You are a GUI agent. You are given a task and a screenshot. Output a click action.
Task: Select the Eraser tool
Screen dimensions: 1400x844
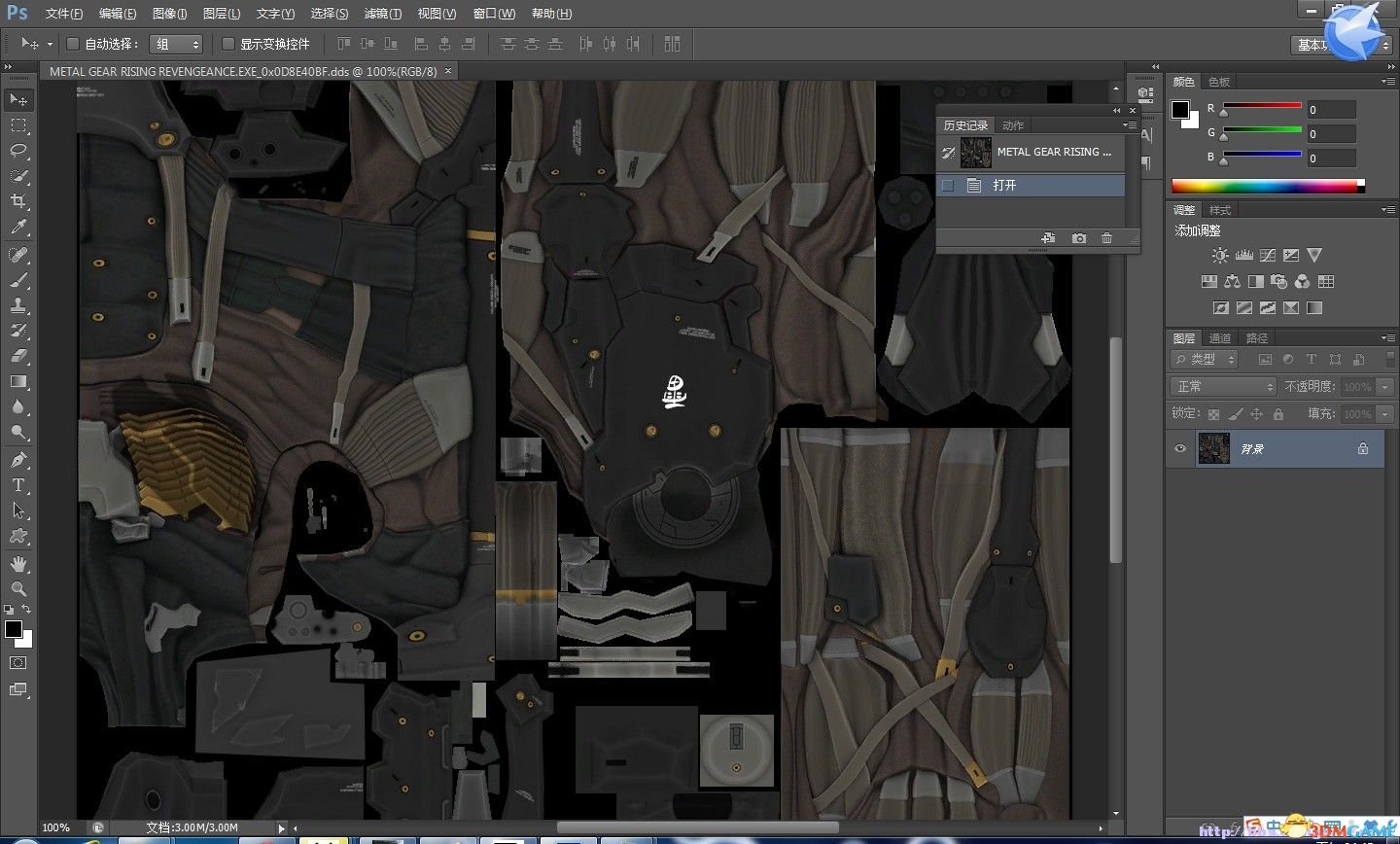coord(17,356)
